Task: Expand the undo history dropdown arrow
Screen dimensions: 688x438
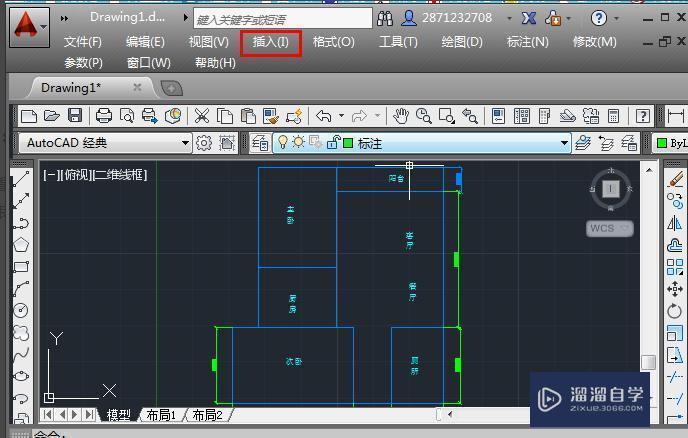Action: [x=341, y=116]
